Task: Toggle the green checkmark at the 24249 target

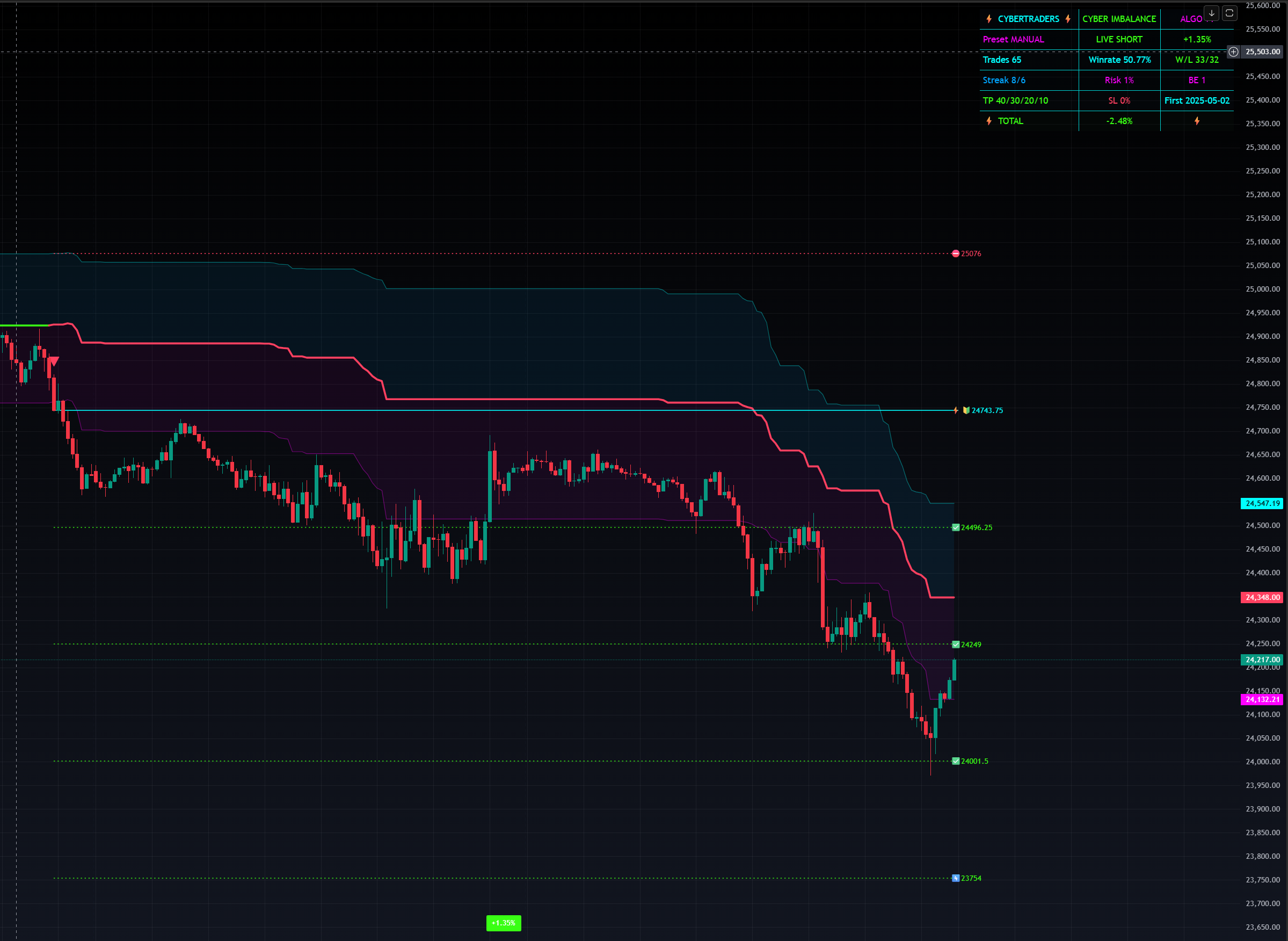Action: pyautogui.click(x=956, y=644)
